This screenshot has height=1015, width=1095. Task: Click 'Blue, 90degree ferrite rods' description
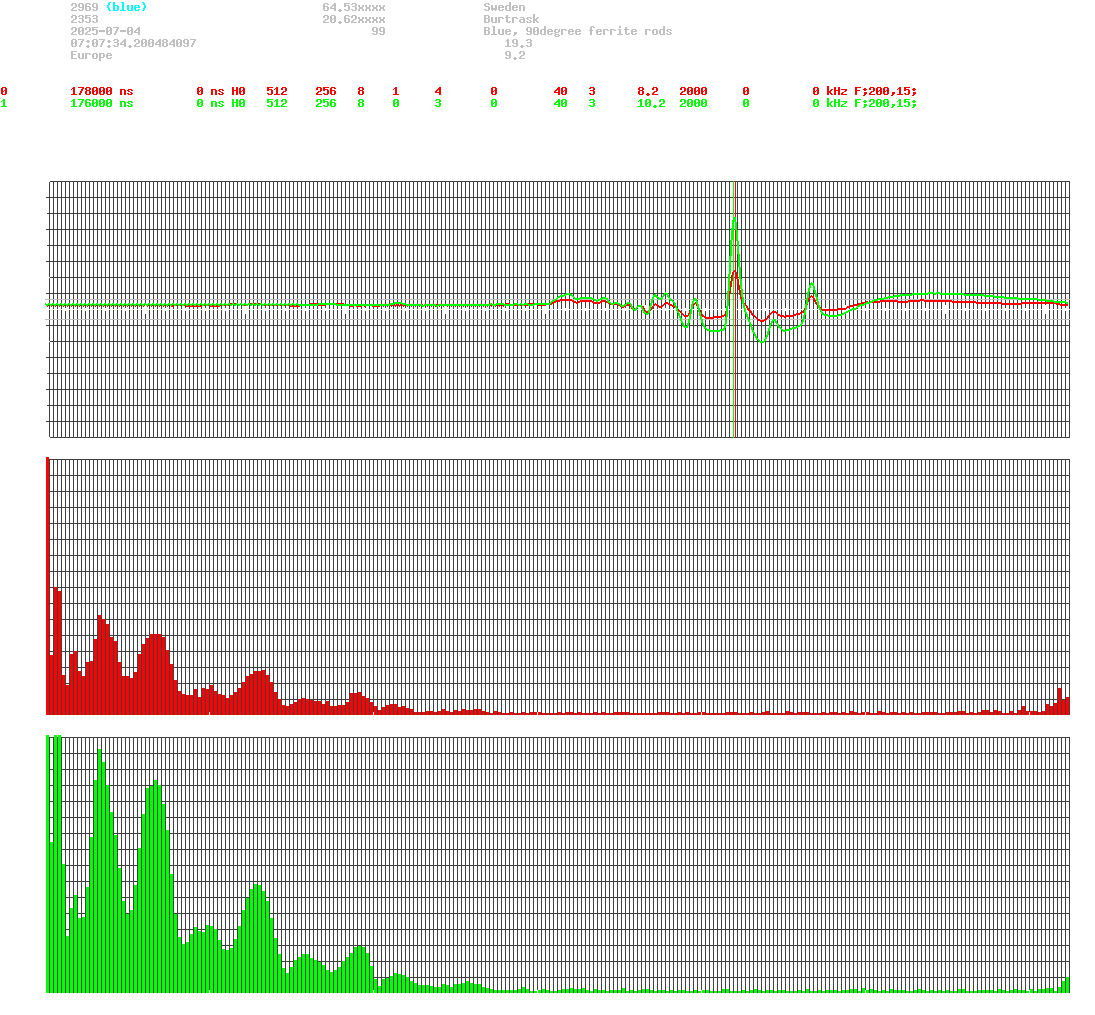(x=578, y=31)
